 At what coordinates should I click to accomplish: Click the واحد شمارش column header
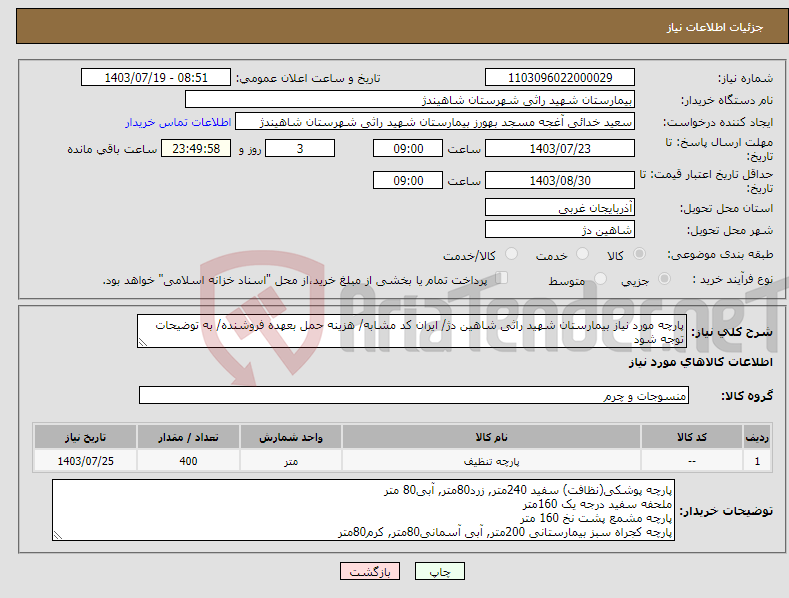click(291, 437)
